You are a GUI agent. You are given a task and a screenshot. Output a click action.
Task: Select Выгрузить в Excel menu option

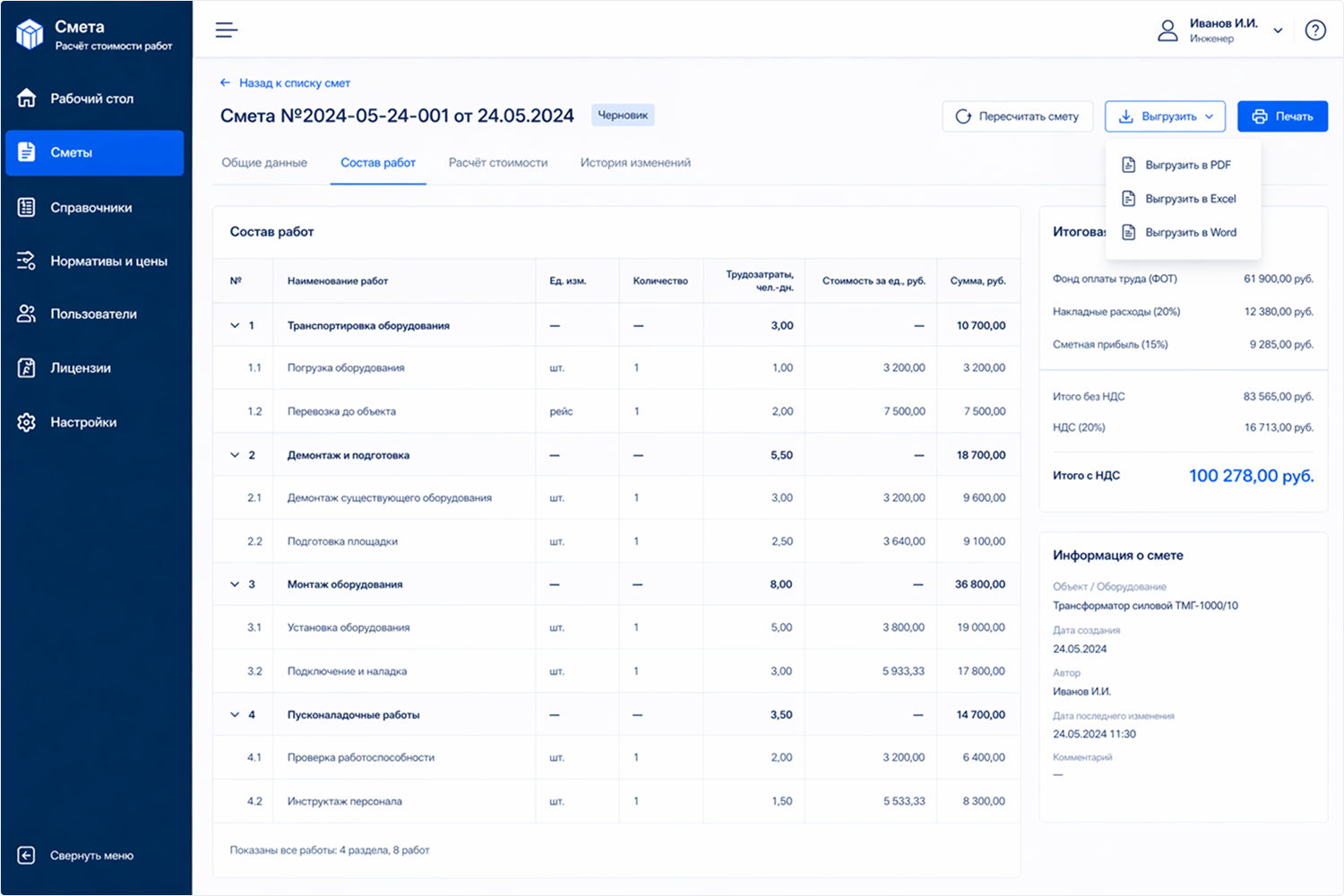point(1189,199)
